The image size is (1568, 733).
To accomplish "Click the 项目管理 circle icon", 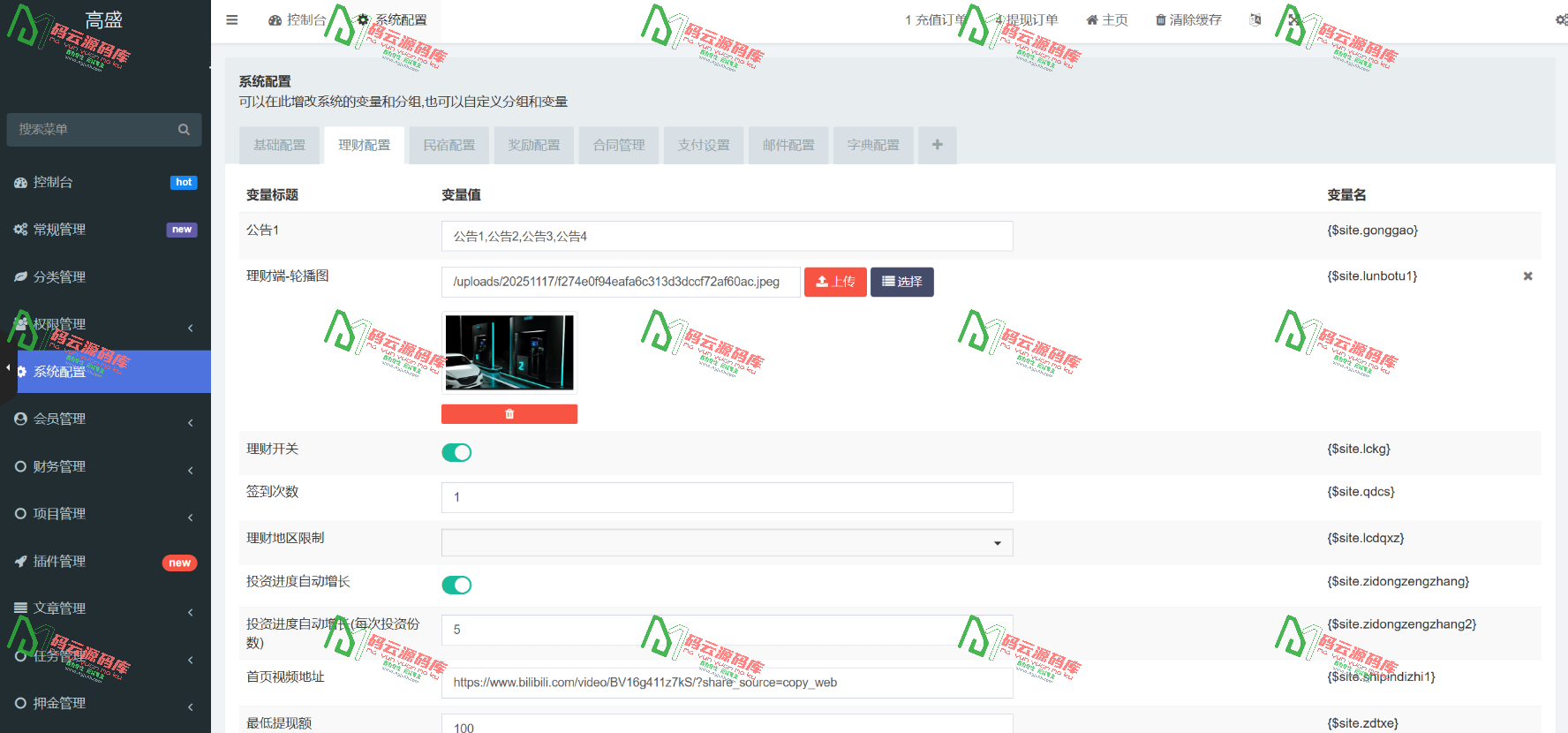I will tap(20, 513).
